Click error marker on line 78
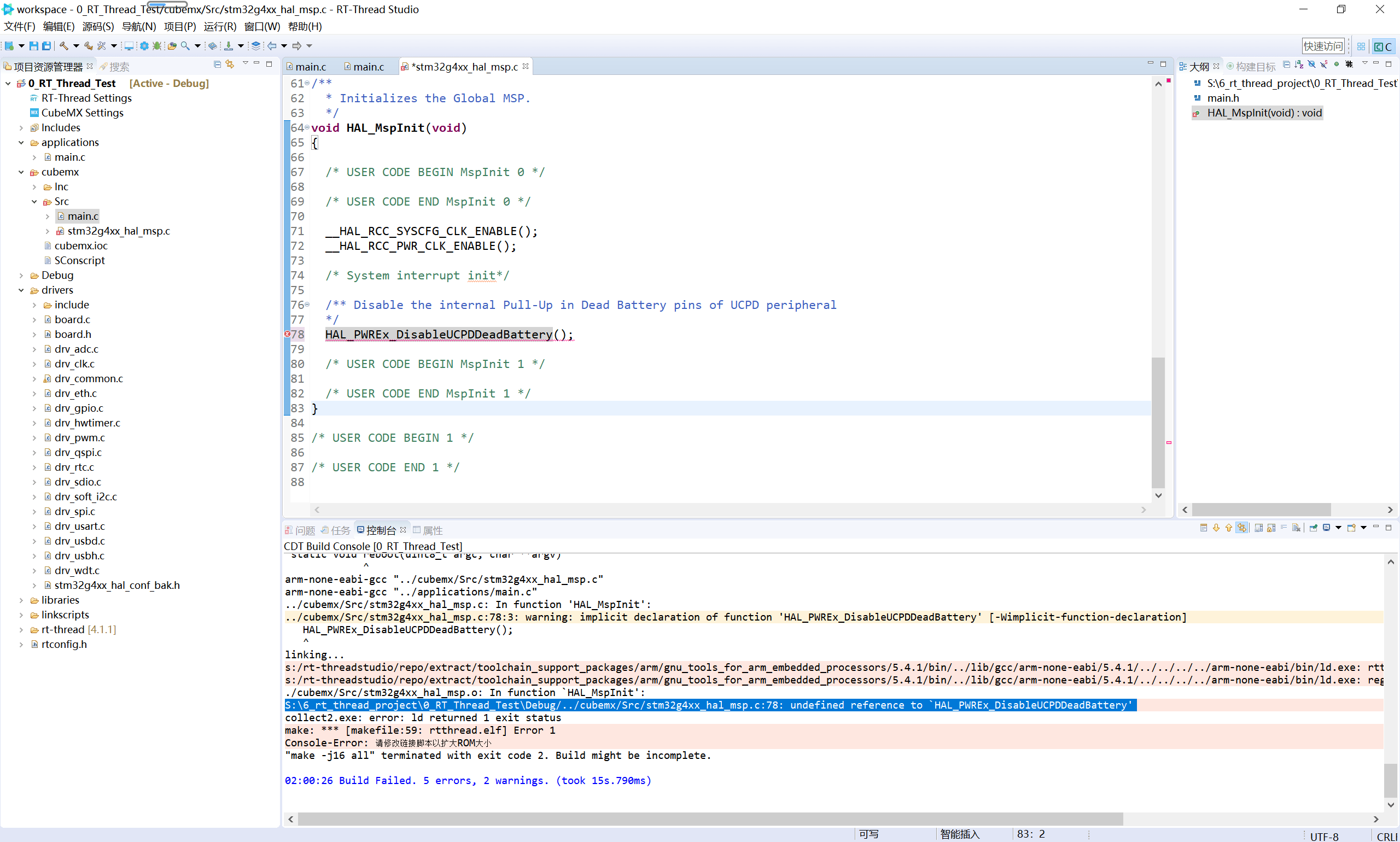 tap(287, 334)
